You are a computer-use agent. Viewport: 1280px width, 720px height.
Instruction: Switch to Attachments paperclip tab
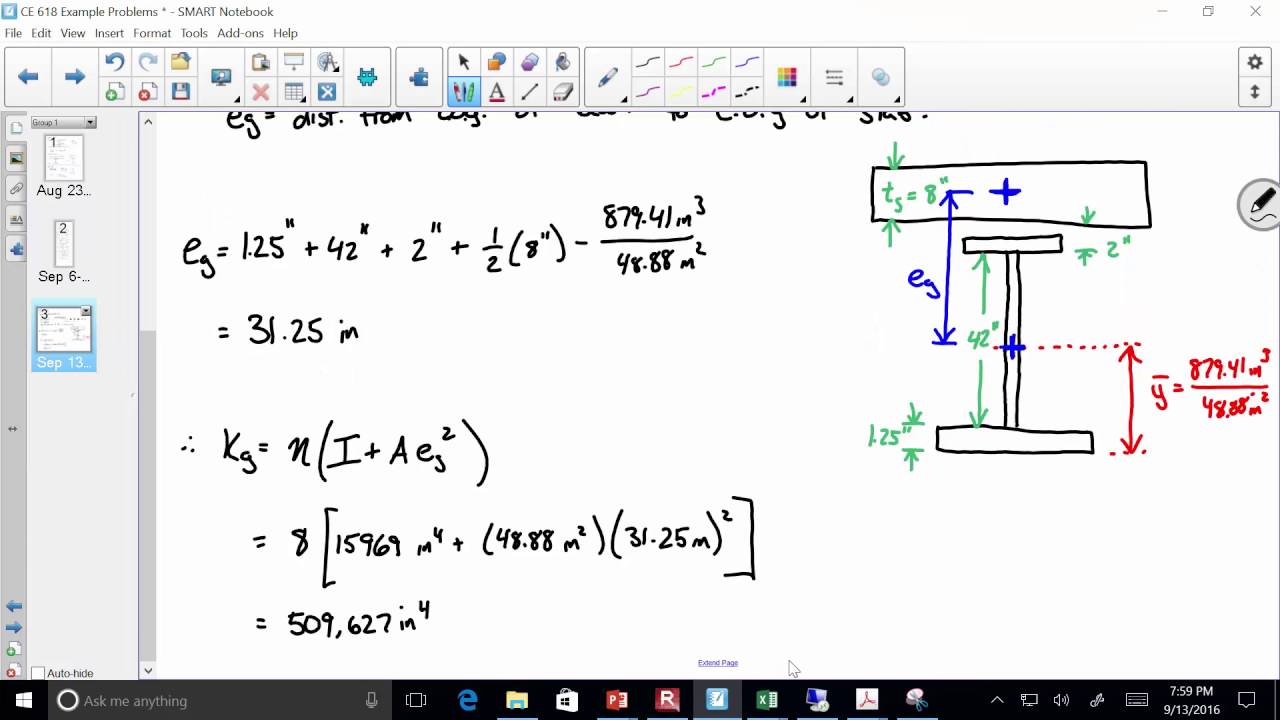click(16, 188)
